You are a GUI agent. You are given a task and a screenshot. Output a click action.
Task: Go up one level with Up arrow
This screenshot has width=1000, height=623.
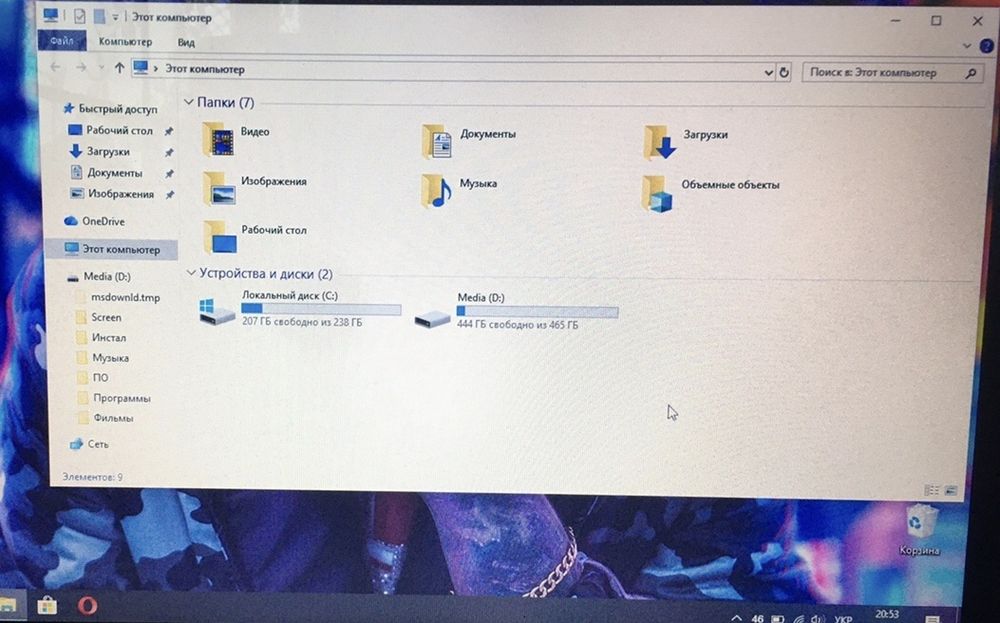point(119,68)
